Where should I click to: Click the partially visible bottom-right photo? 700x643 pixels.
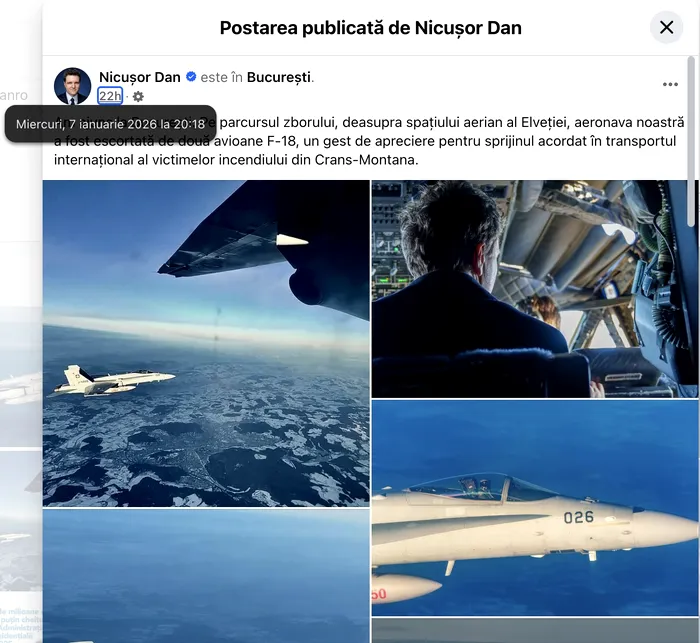(534, 630)
